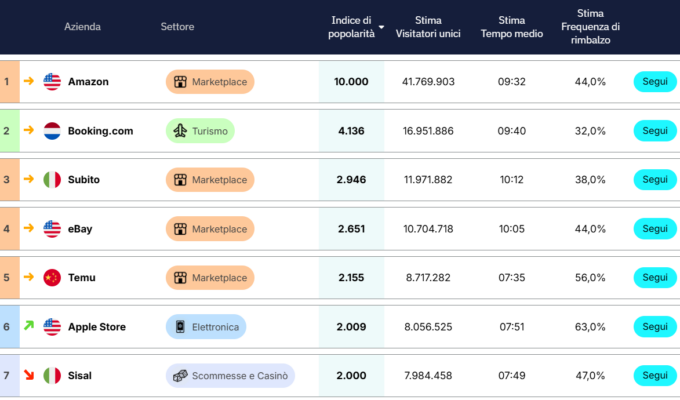Follow Amazon with the Segui button

click(x=655, y=82)
